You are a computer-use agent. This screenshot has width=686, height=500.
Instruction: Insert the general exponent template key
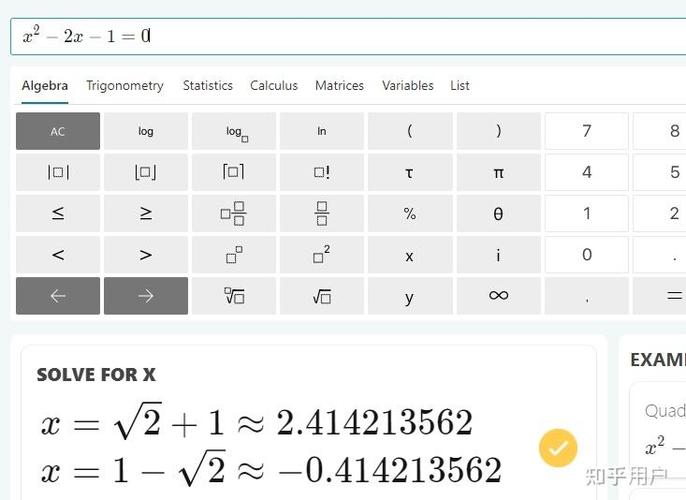[234, 255]
